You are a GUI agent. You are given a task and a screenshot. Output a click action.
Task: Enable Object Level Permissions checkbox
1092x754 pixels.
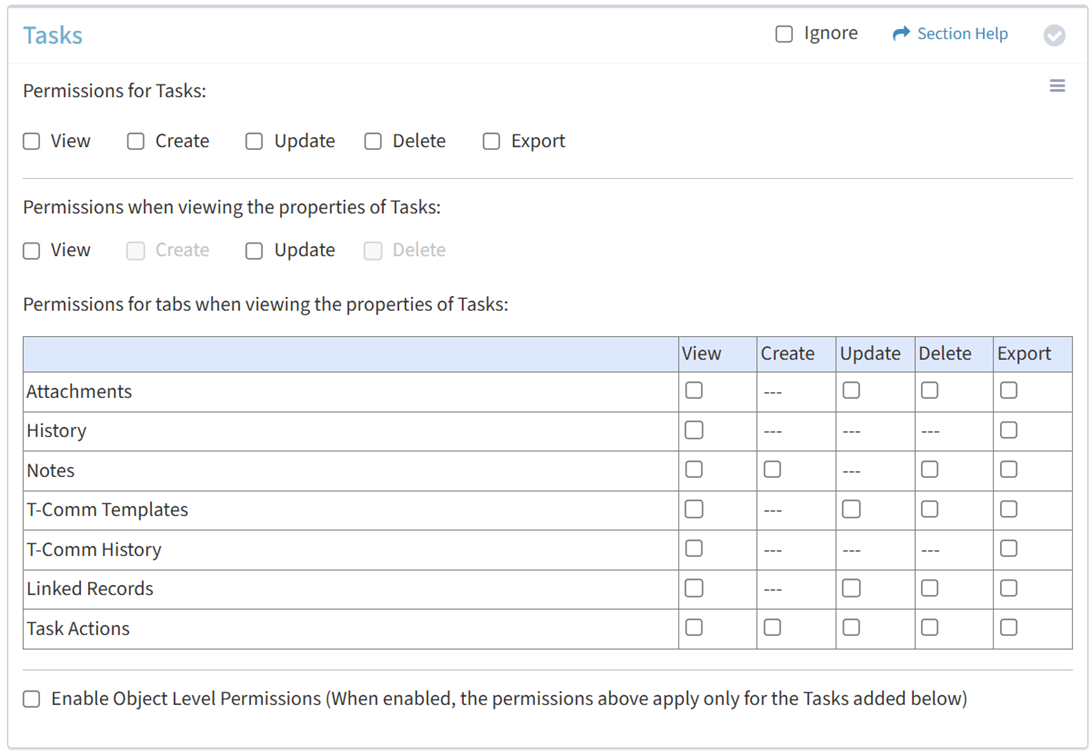click(x=32, y=699)
